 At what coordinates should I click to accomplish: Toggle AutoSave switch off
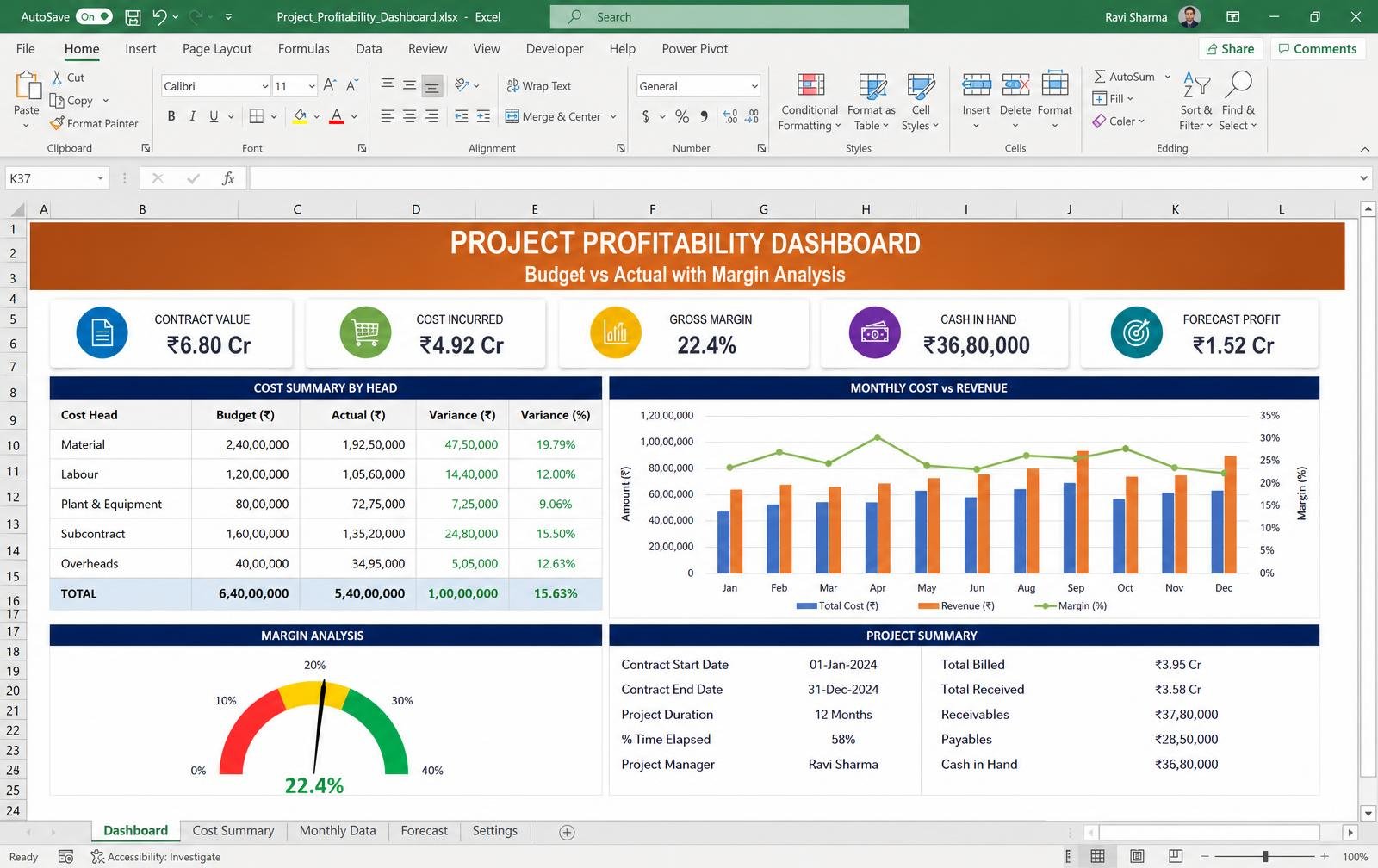[94, 16]
